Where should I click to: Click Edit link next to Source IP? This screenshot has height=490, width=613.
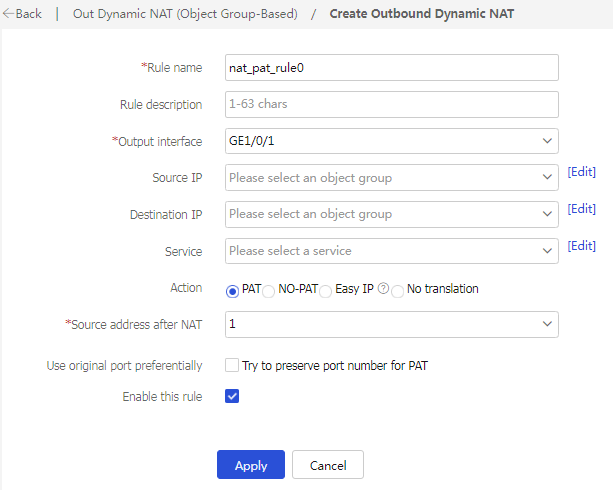pyautogui.click(x=581, y=172)
